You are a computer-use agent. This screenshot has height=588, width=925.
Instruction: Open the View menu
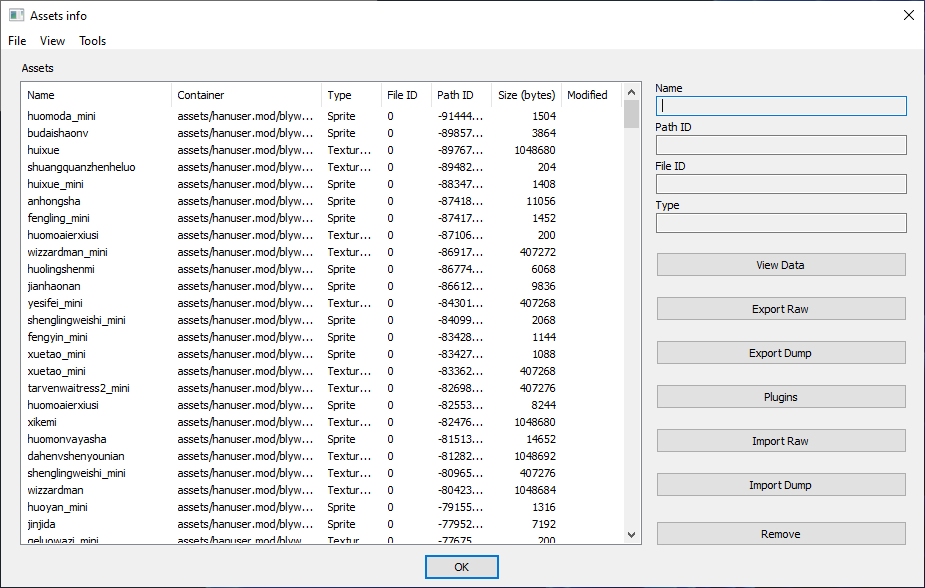point(52,41)
